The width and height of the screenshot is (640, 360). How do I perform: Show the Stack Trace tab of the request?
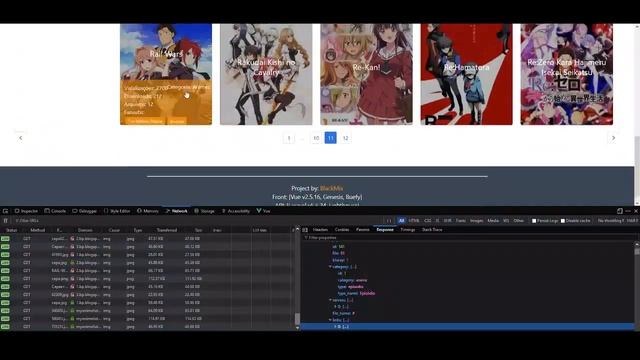432,230
